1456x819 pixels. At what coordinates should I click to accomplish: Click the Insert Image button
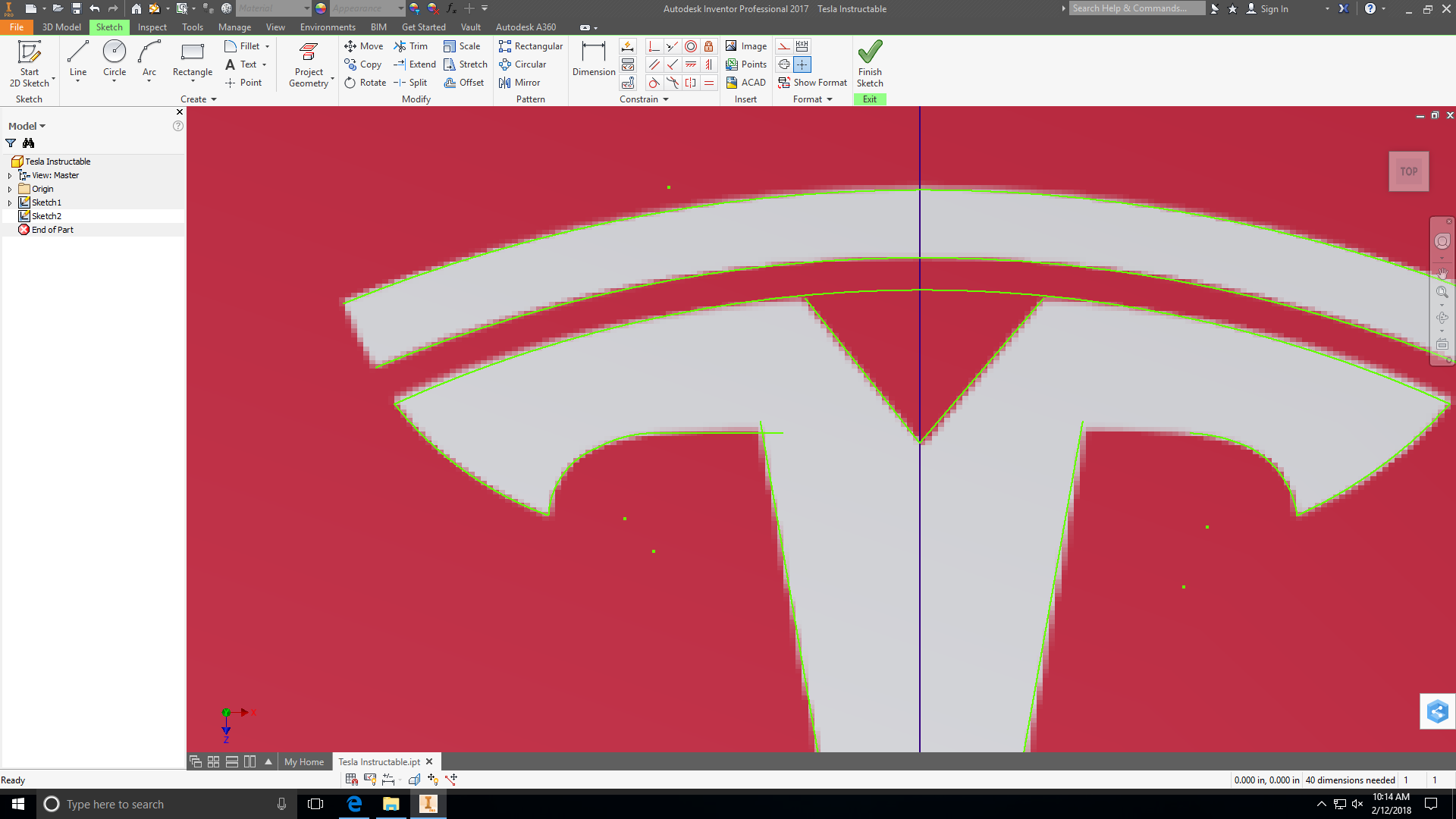pyautogui.click(x=746, y=46)
